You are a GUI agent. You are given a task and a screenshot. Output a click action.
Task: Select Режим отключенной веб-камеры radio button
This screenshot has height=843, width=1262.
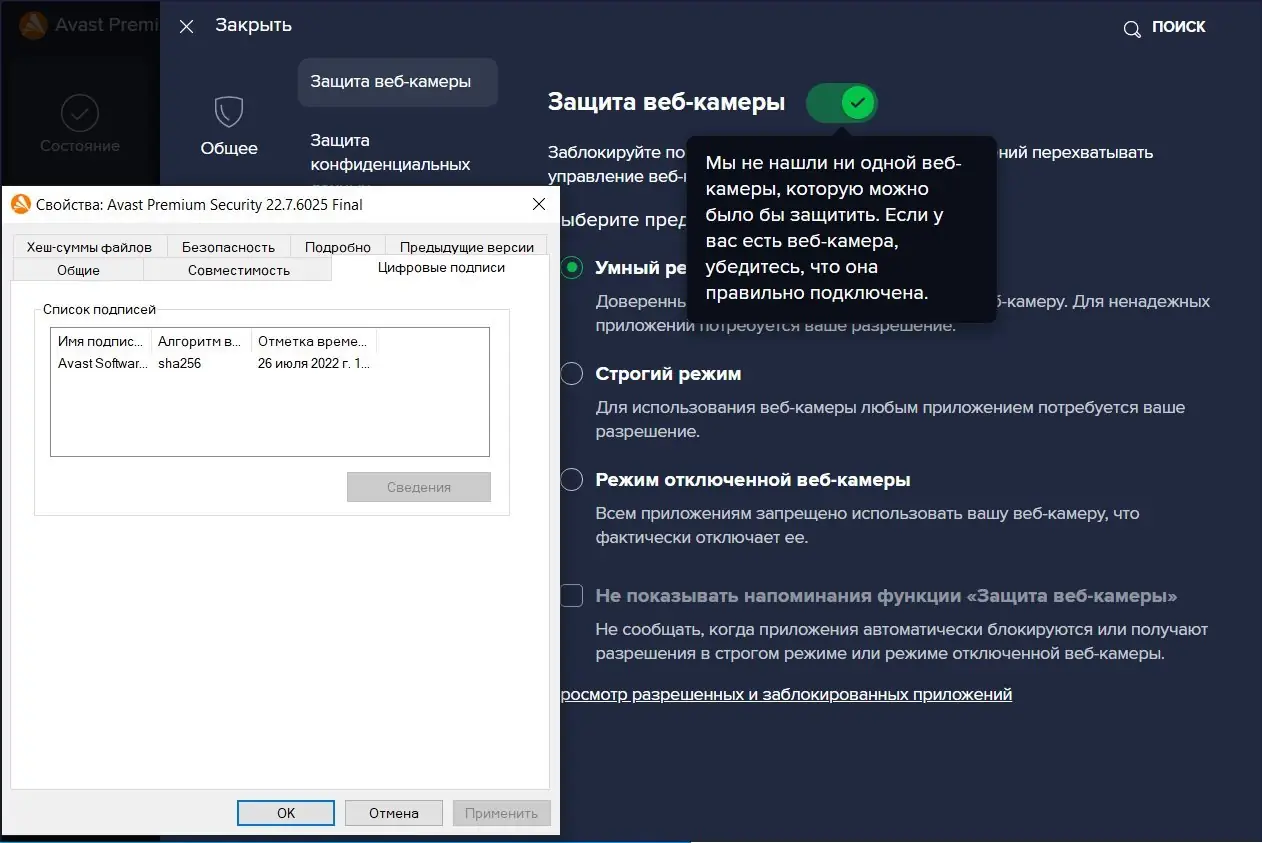pos(571,480)
